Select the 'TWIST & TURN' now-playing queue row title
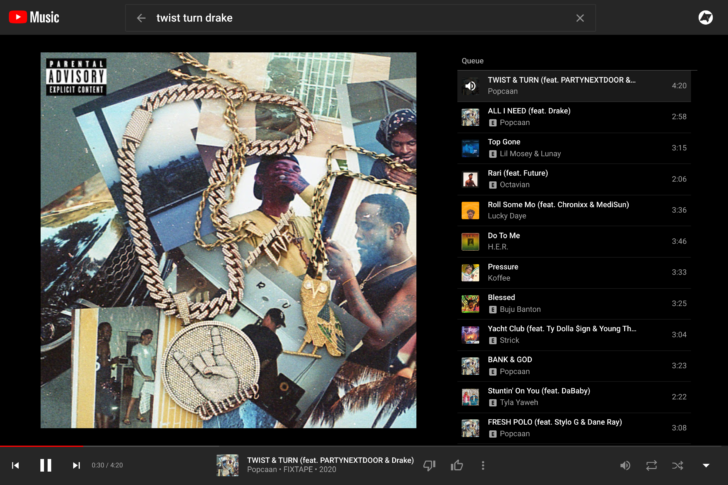This screenshot has width=728, height=485. [561, 80]
